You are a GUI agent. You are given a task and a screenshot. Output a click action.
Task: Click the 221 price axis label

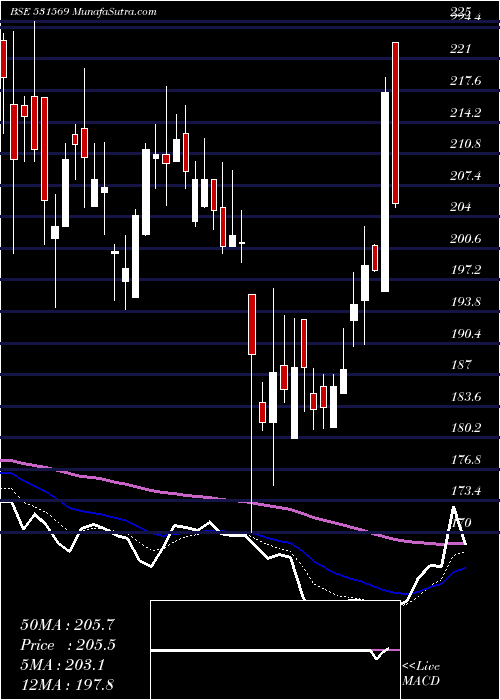(x=460, y=50)
